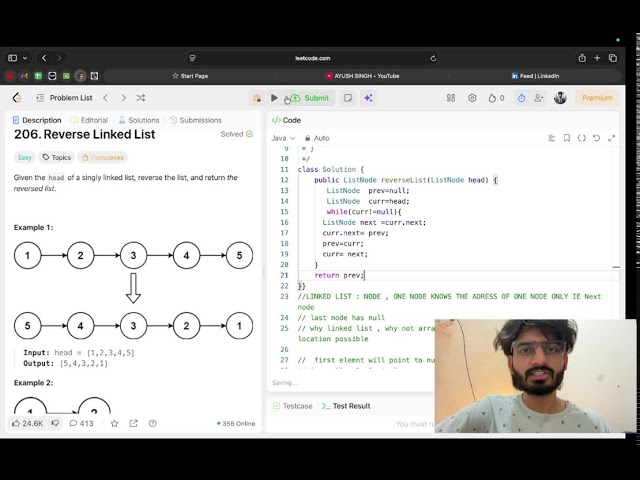This screenshot has width=640, height=480.
Task: Open the AI sparkle assistant icon
Action: 368,98
